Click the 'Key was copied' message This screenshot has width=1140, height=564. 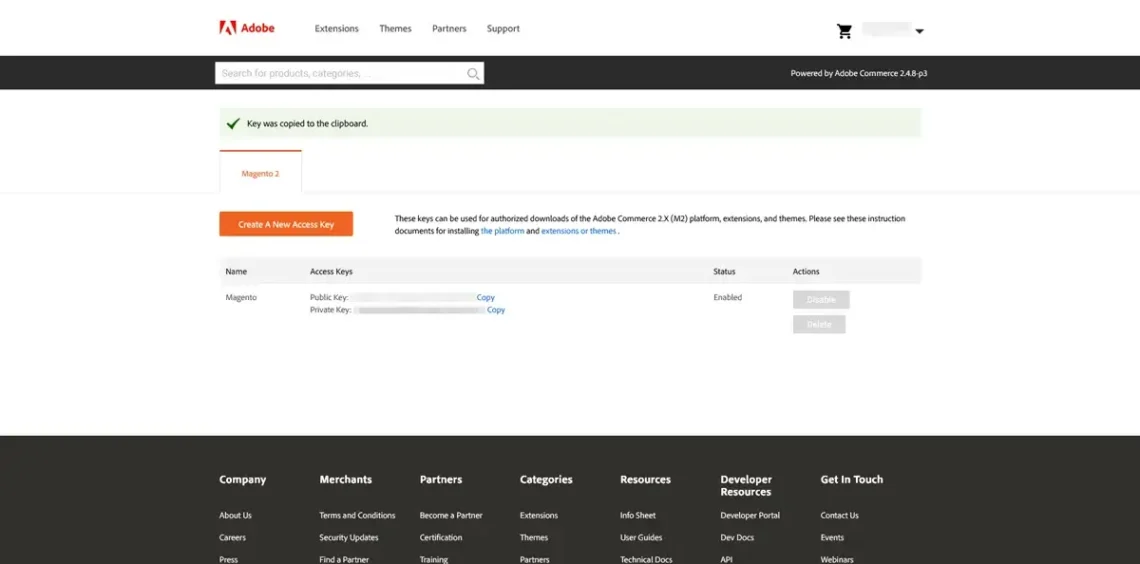pos(308,124)
